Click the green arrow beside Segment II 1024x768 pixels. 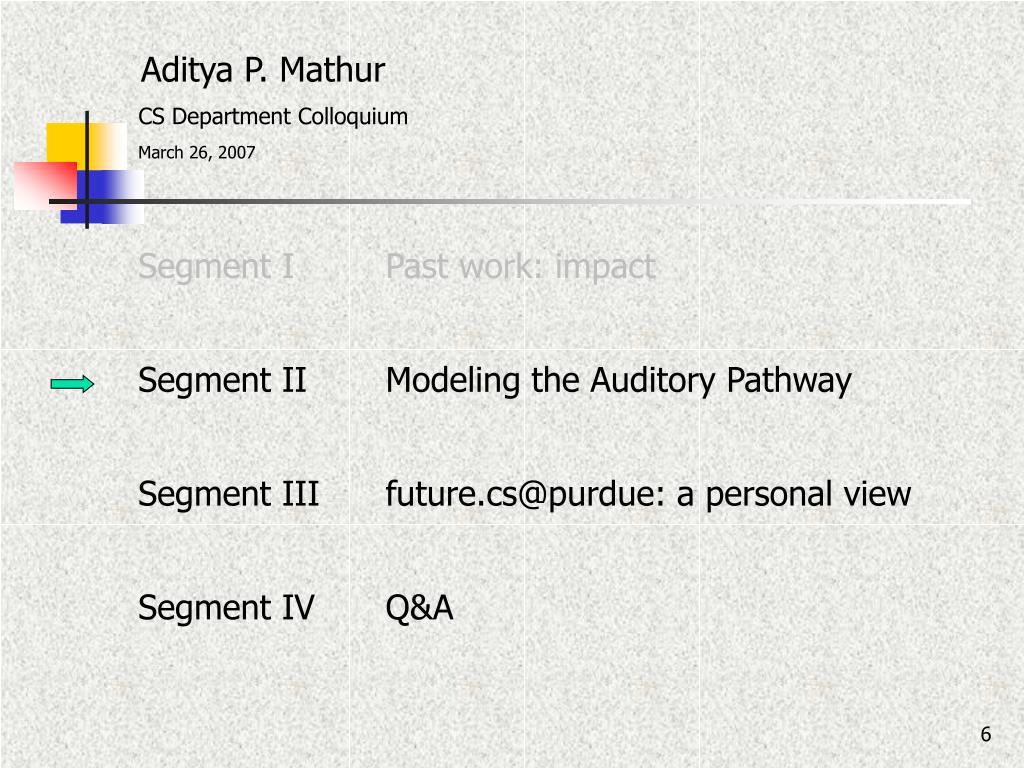click(x=72, y=385)
